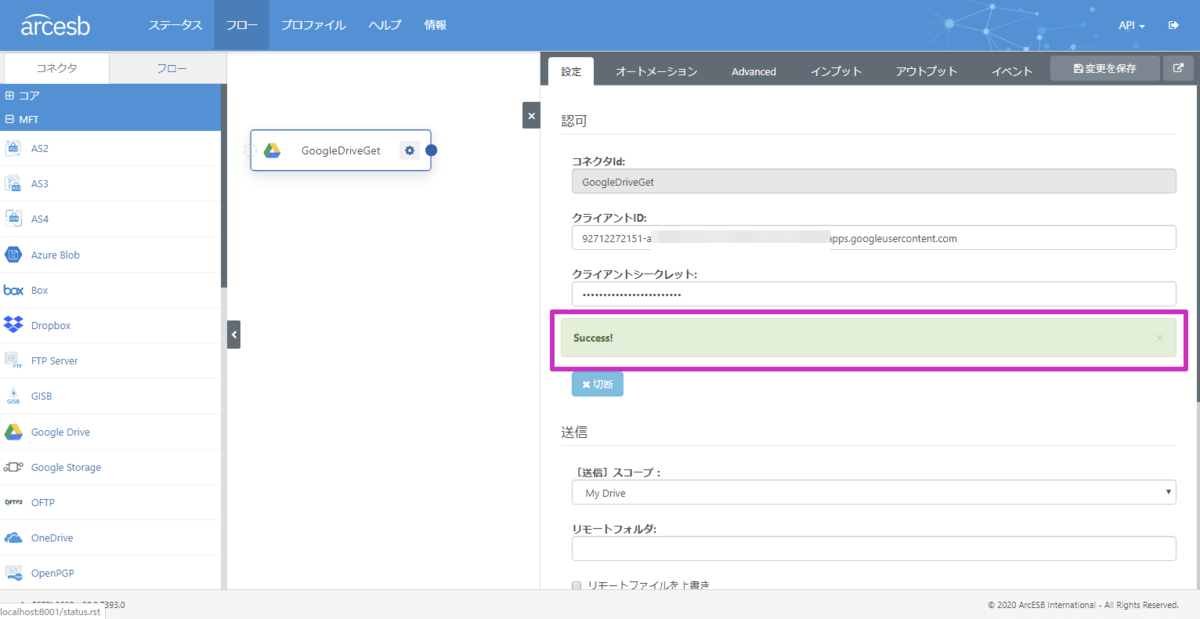Select the Dropbox connector icon
1200x619 pixels.
coord(14,325)
